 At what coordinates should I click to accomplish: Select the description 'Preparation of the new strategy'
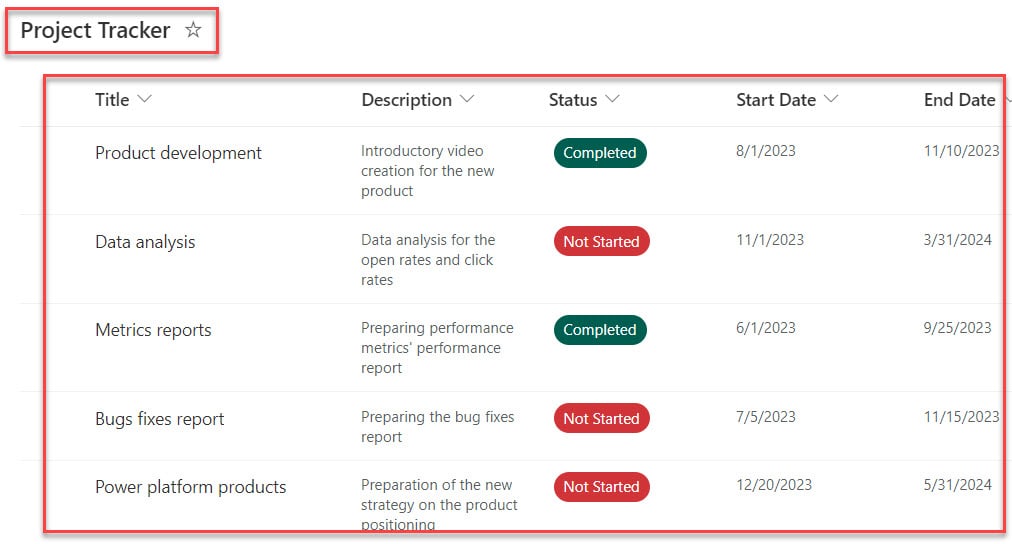click(439, 504)
